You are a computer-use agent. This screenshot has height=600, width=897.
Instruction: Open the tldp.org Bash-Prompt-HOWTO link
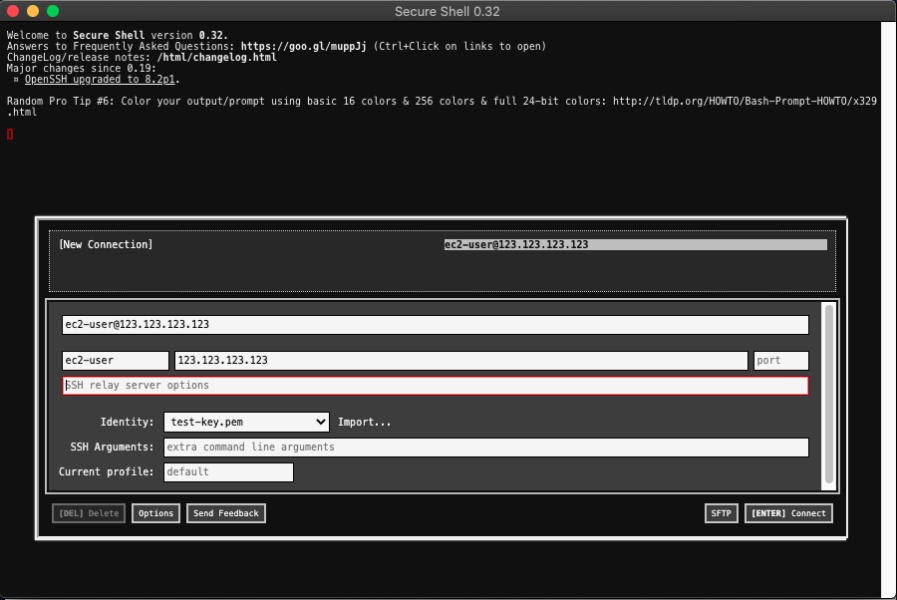pyautogui.click(x=744, y=101)
